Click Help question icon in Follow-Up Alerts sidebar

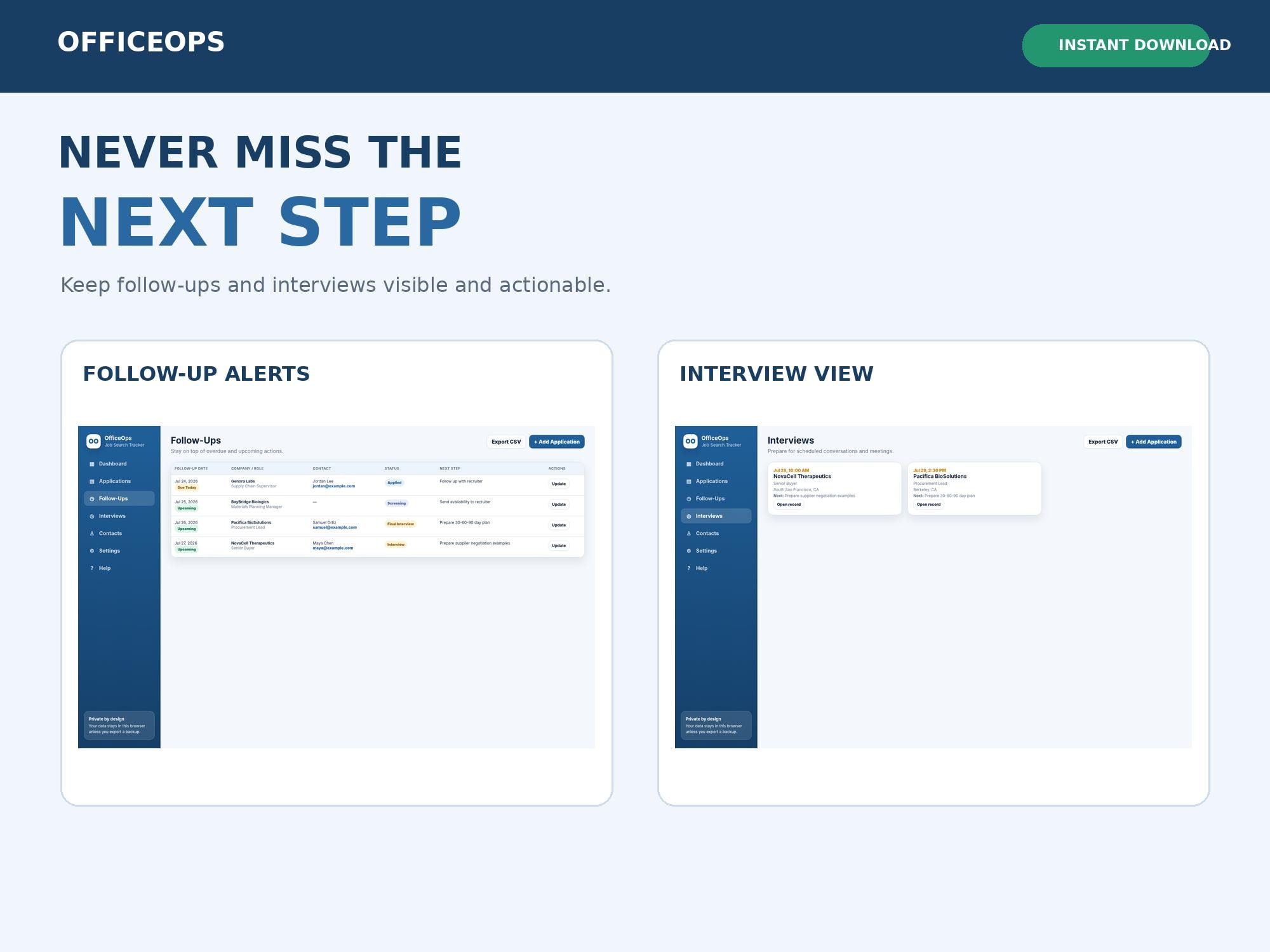click(x=92, y=568)
